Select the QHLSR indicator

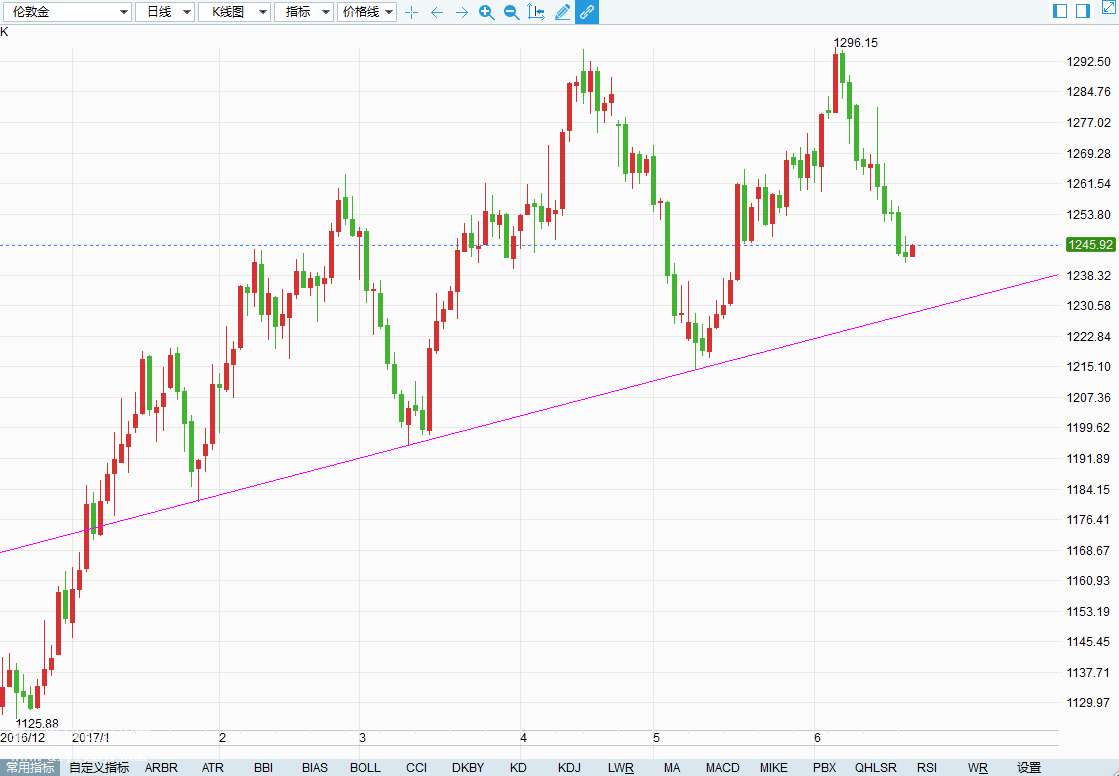point(876,767)
